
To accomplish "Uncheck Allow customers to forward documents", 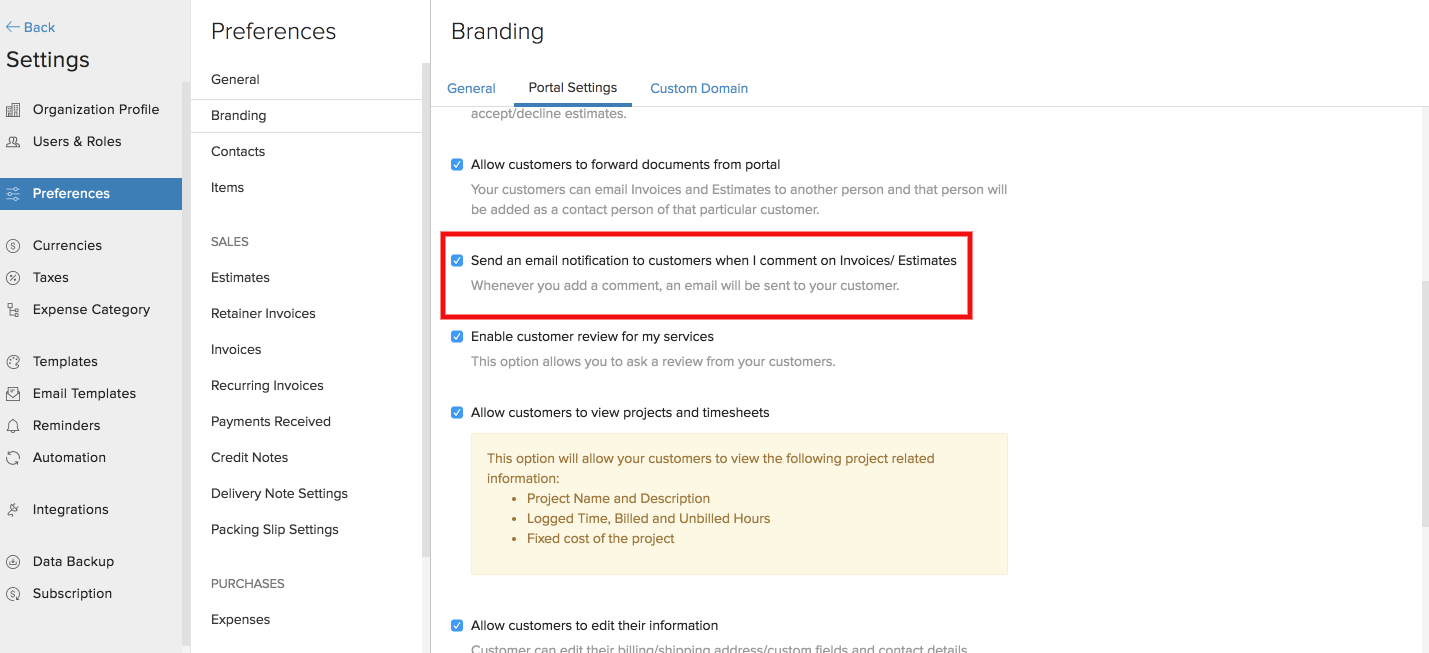I will click(x=457, y=165).
